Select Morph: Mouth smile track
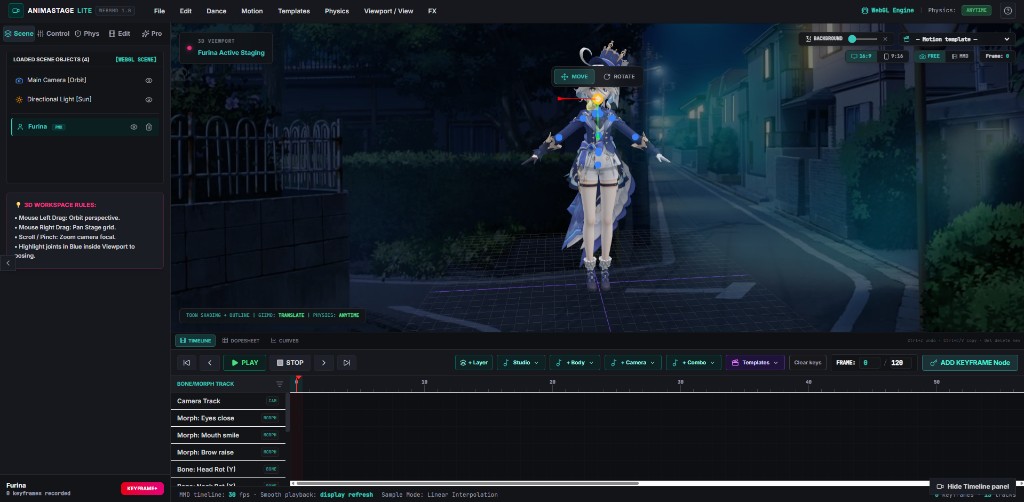 229,435
